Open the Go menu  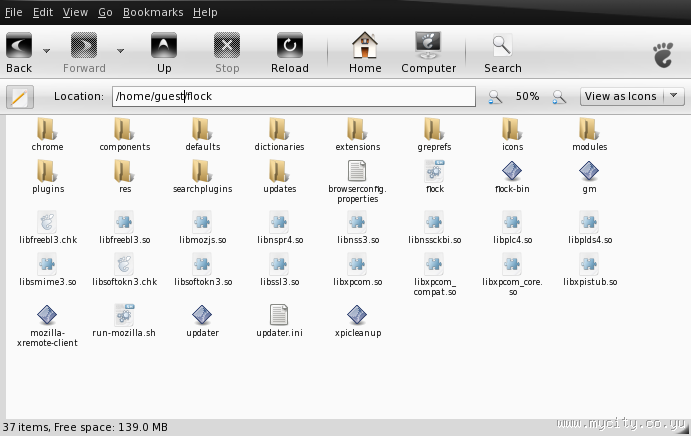pos(105,12)
